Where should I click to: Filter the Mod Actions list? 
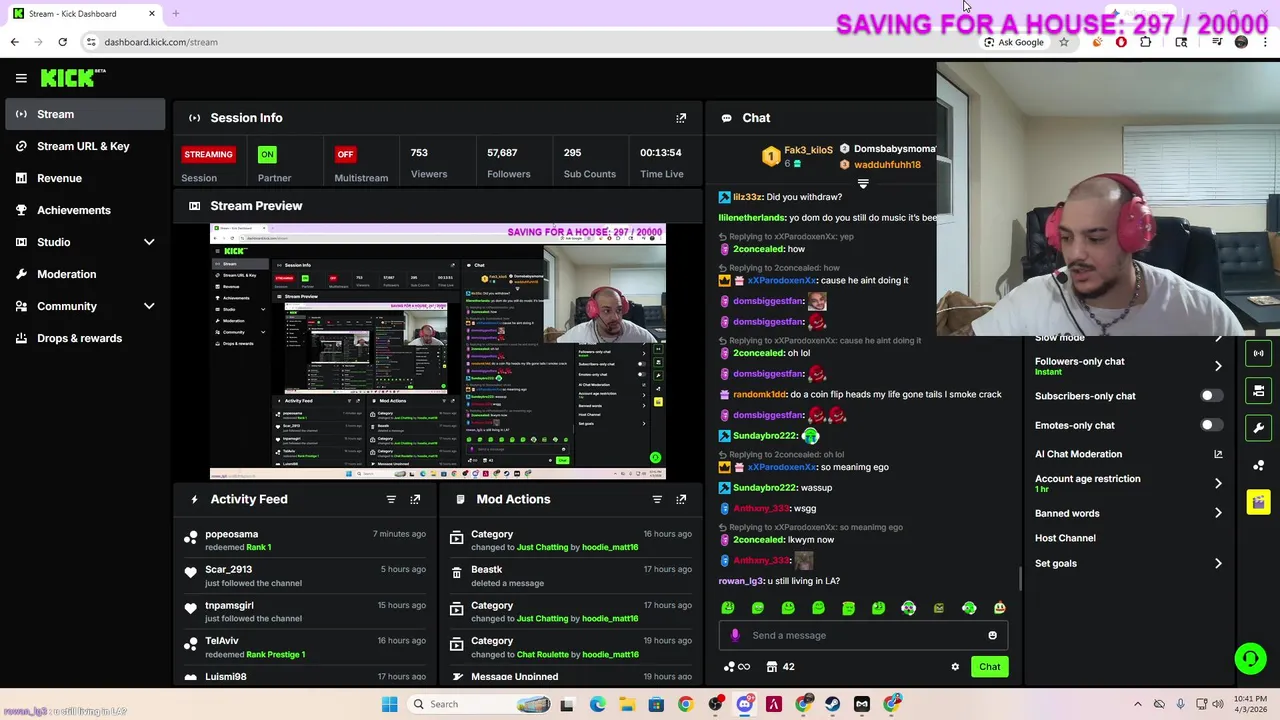(657, 499)
